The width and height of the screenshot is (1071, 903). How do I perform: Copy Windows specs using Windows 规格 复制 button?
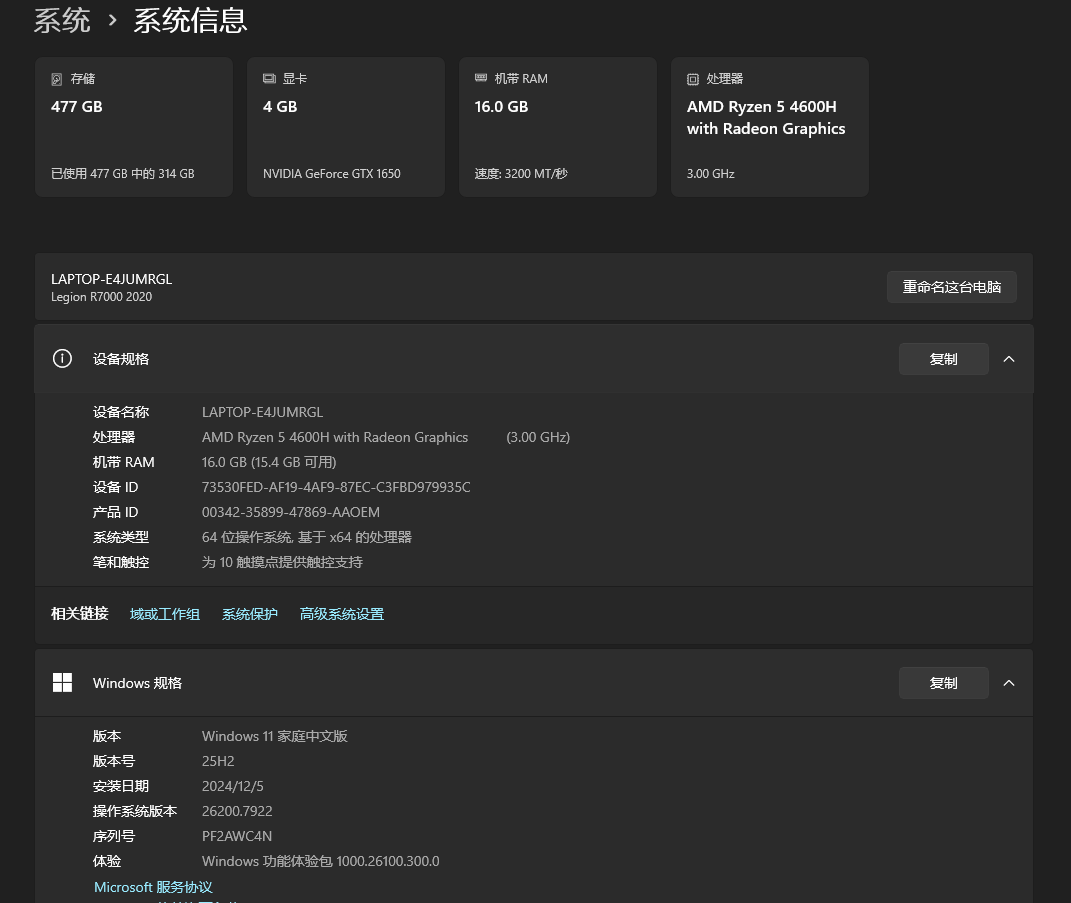(943, 683)
